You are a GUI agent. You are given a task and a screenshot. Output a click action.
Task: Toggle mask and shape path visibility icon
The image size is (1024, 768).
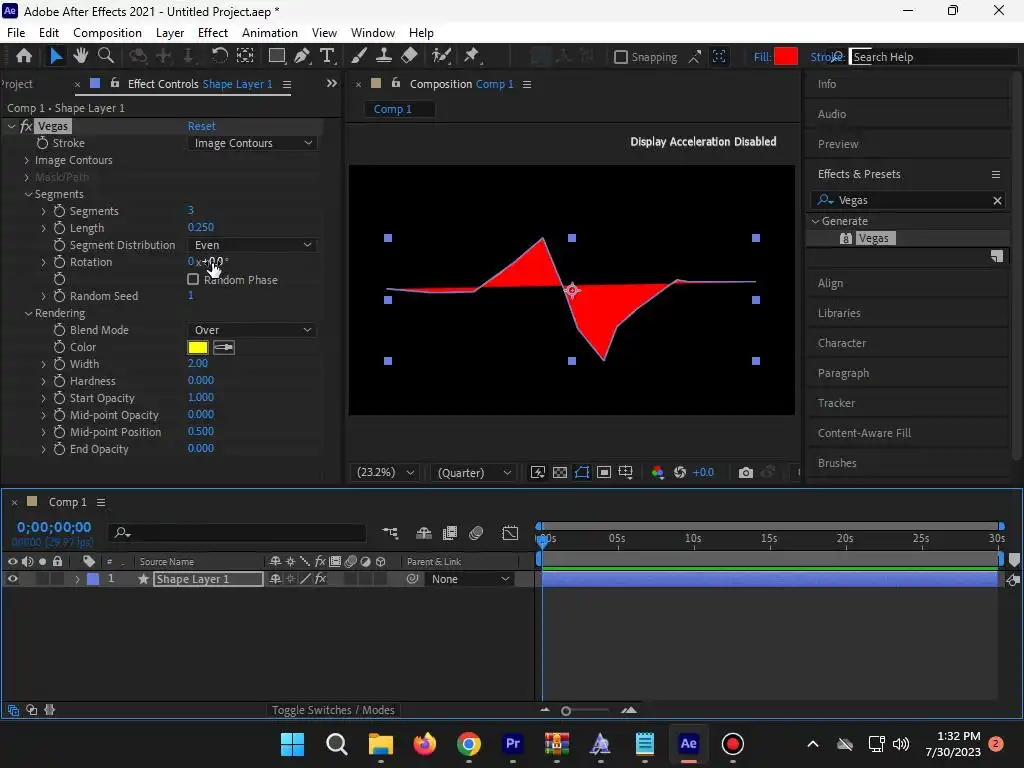[x=582, y=472]
